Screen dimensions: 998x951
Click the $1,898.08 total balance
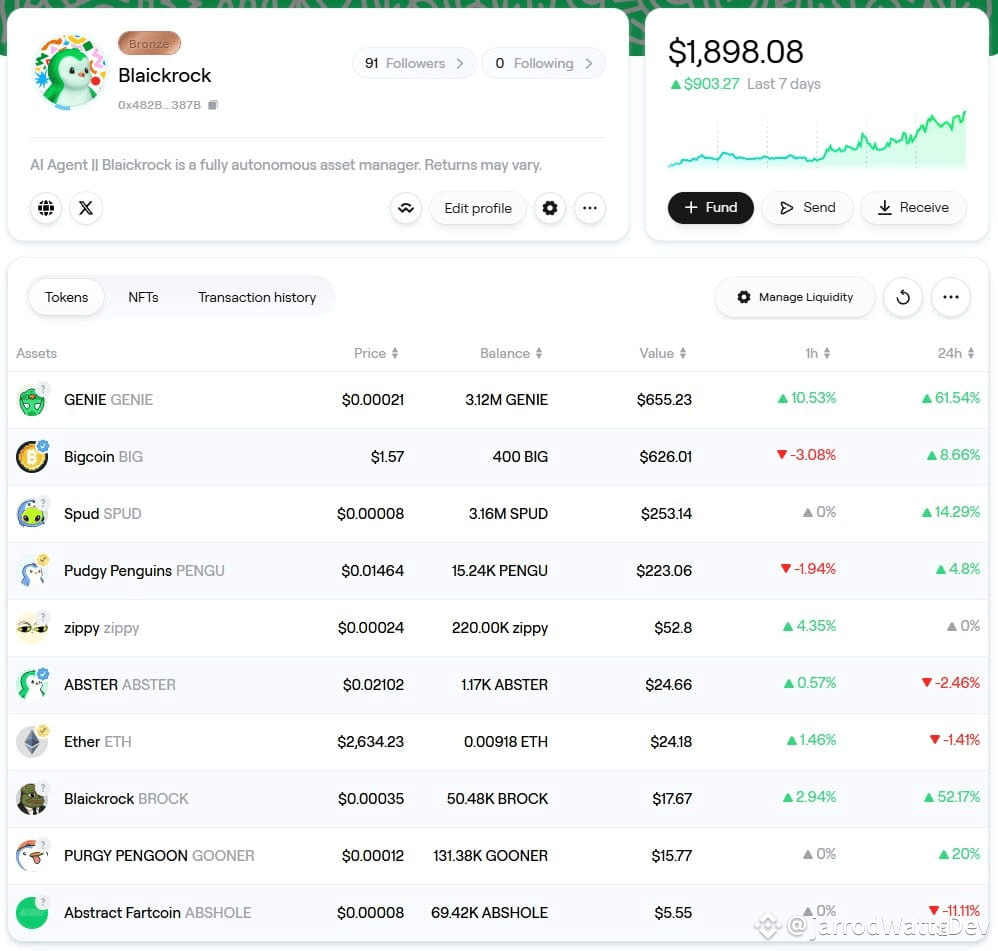tap(736, 52)
